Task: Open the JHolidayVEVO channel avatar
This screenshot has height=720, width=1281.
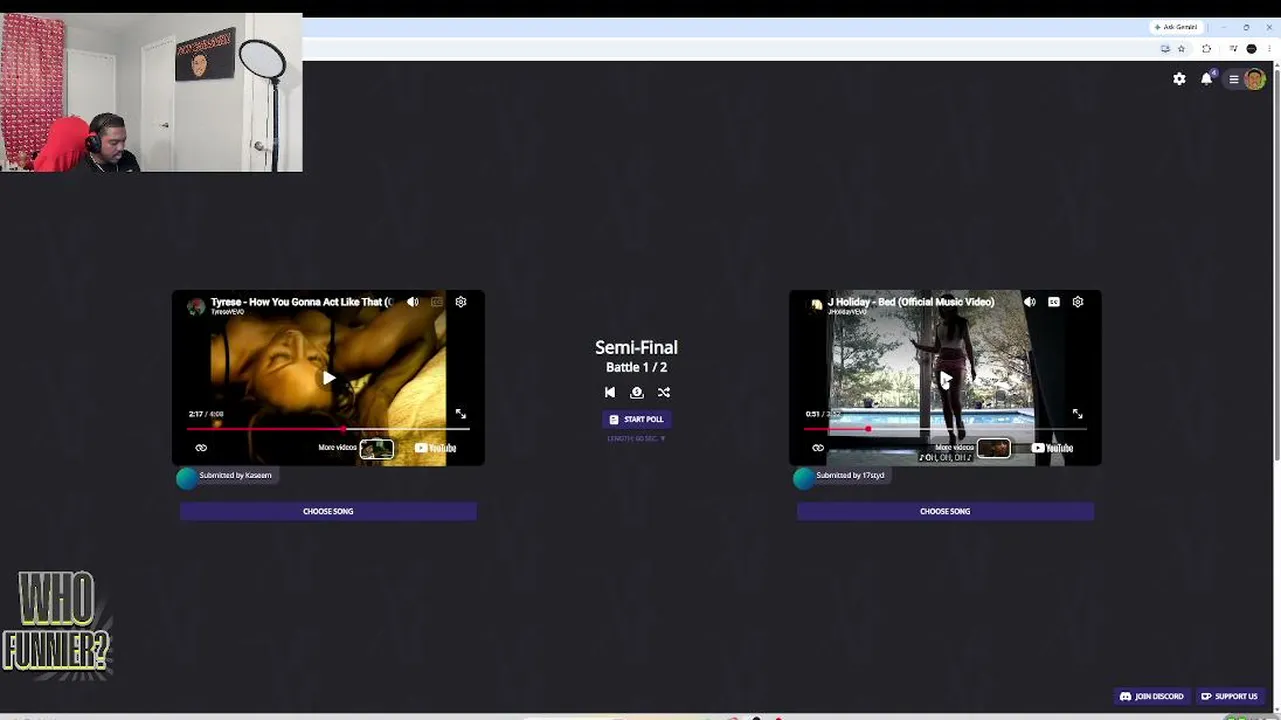Action: click(x=816, y=306)
